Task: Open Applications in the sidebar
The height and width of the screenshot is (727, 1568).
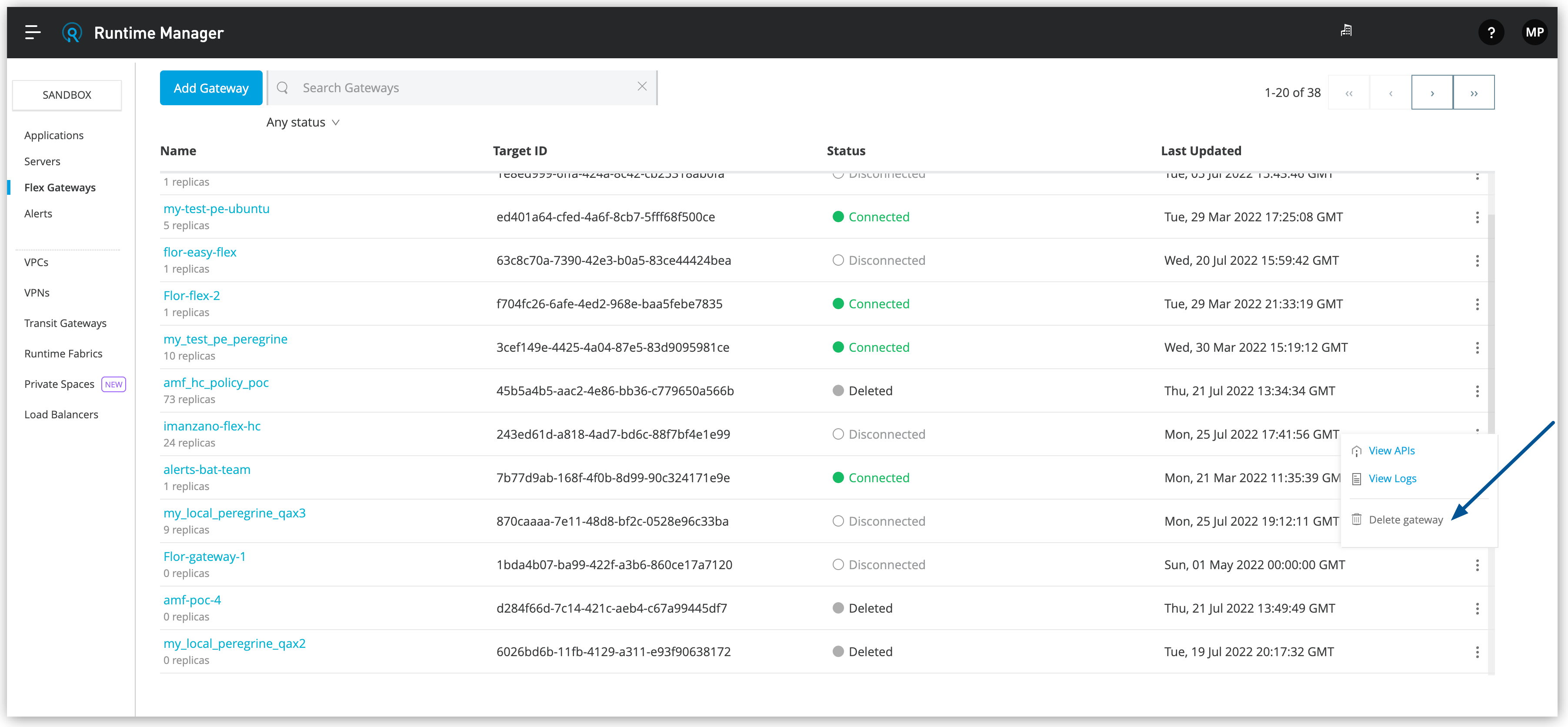Action: tap(53, 135)
